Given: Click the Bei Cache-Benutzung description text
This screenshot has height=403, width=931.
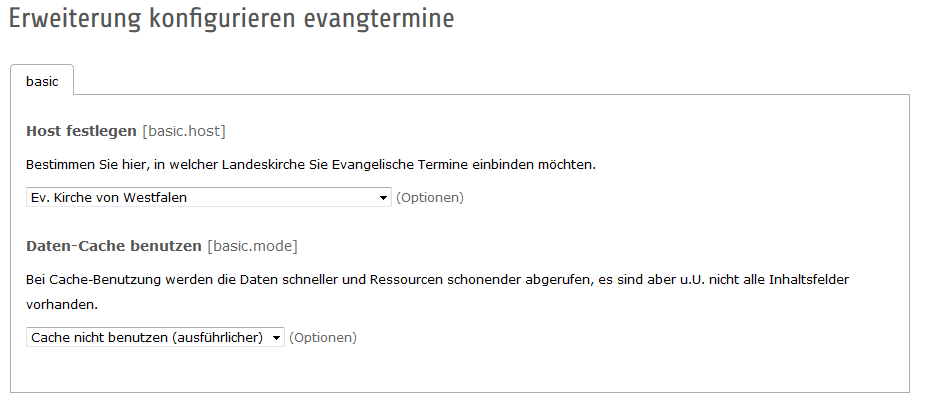Looking at the screenshot, I should tap(438, 292).
